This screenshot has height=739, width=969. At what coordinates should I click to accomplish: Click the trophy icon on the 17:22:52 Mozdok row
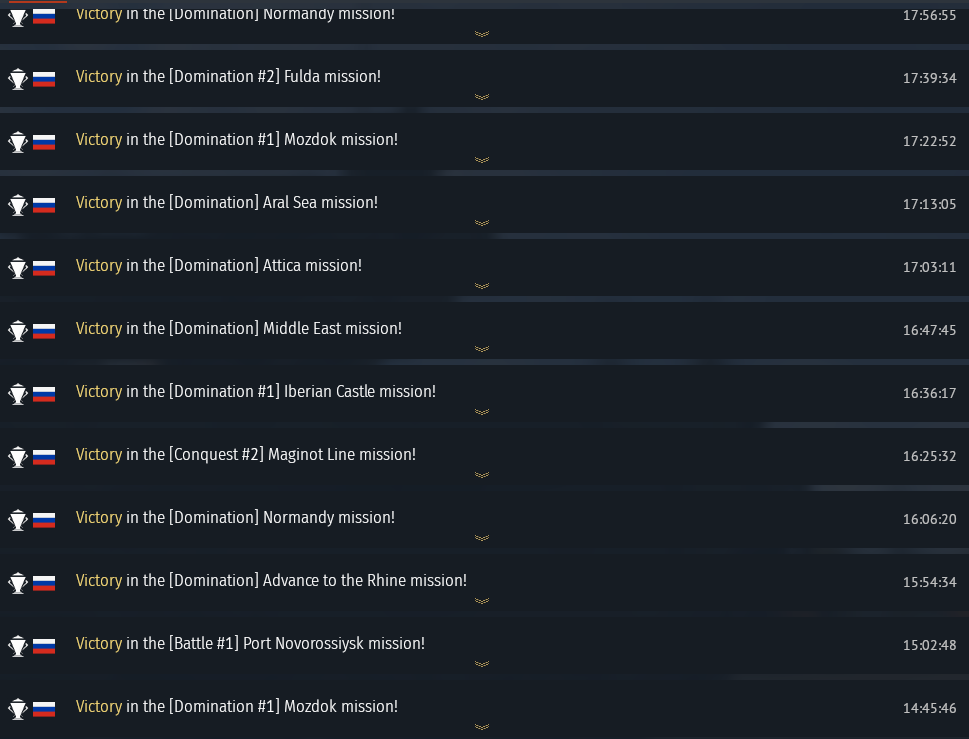pos(17,142)
